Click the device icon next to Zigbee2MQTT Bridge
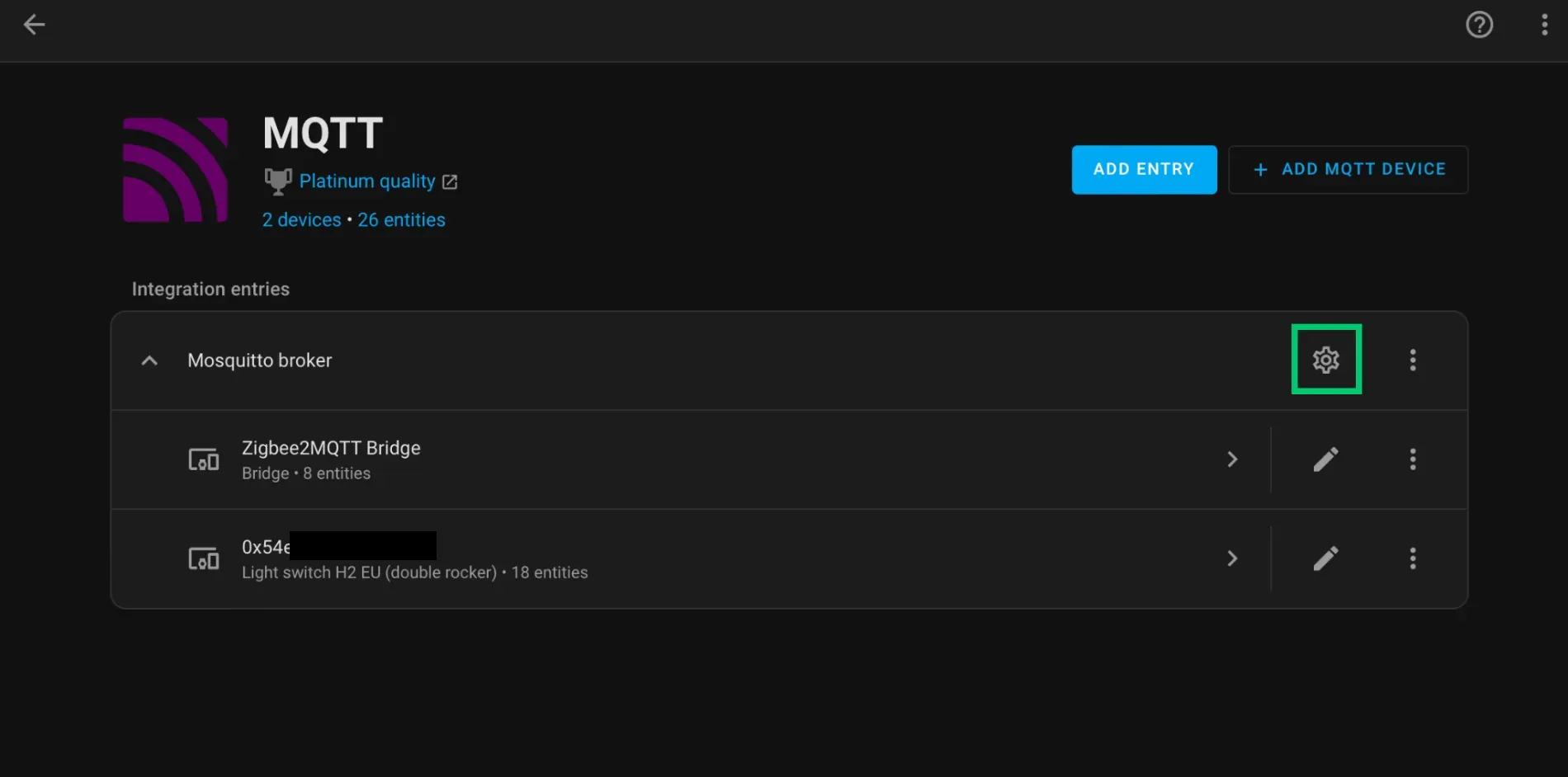Screen dimensions: 1568x777 tap(203, 459)
